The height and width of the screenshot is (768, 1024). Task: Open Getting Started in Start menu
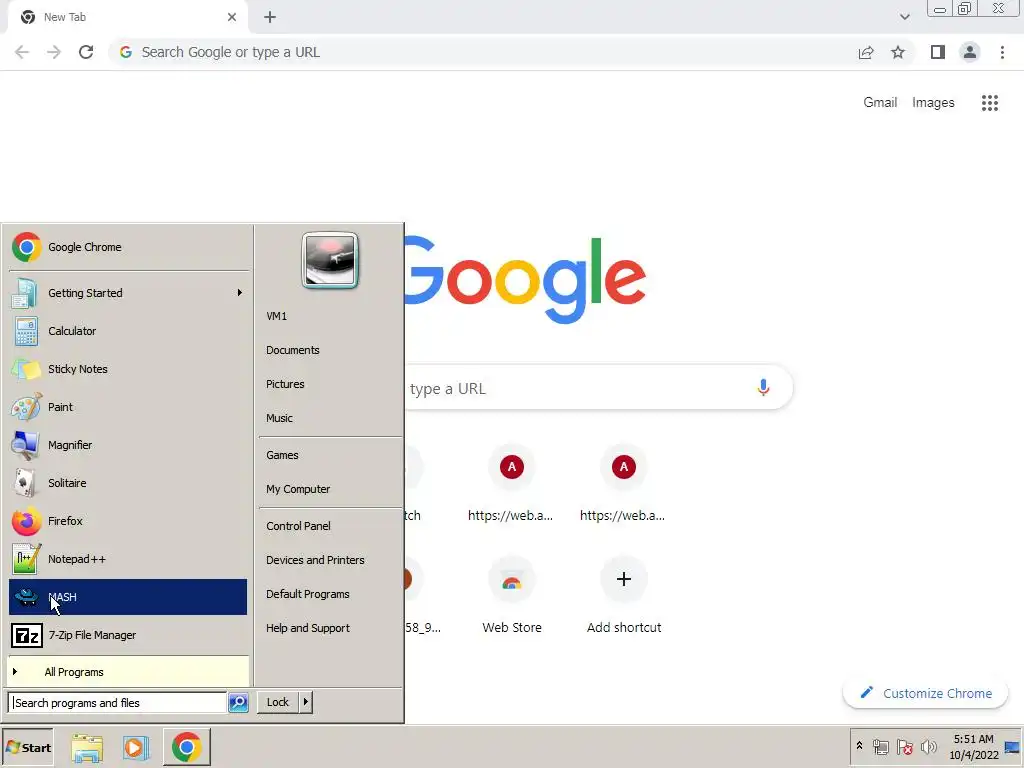click(x=128, y=293)
